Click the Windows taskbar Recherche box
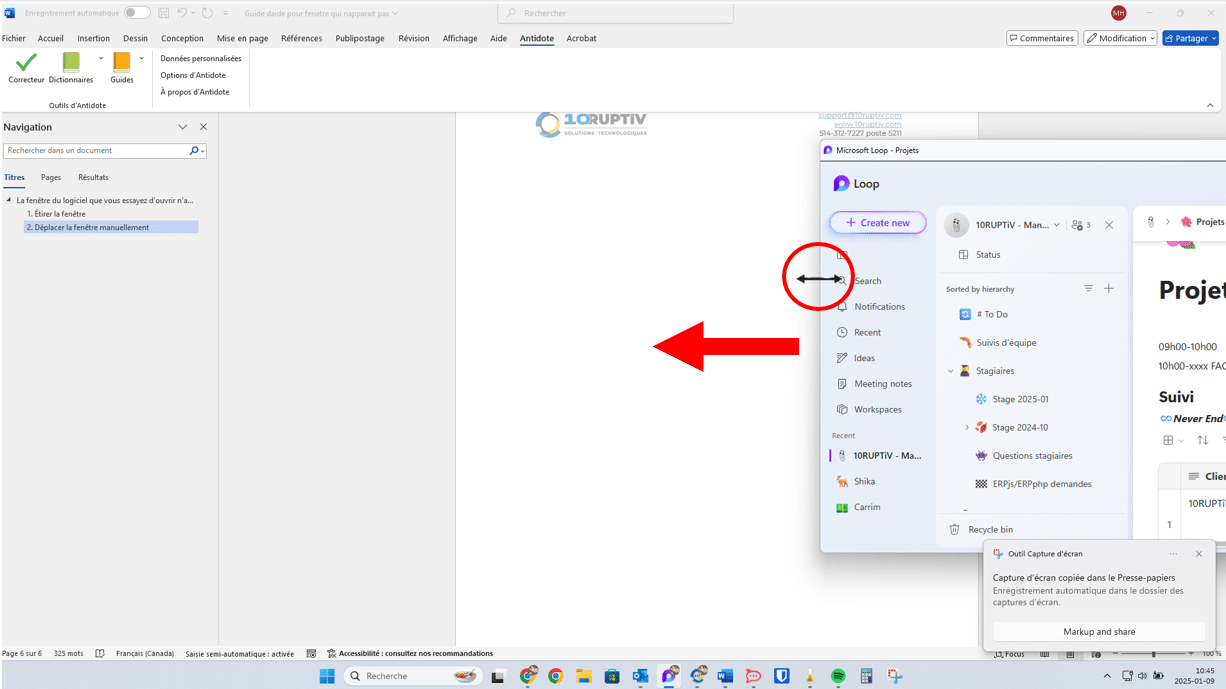 [x=414, y=676]
